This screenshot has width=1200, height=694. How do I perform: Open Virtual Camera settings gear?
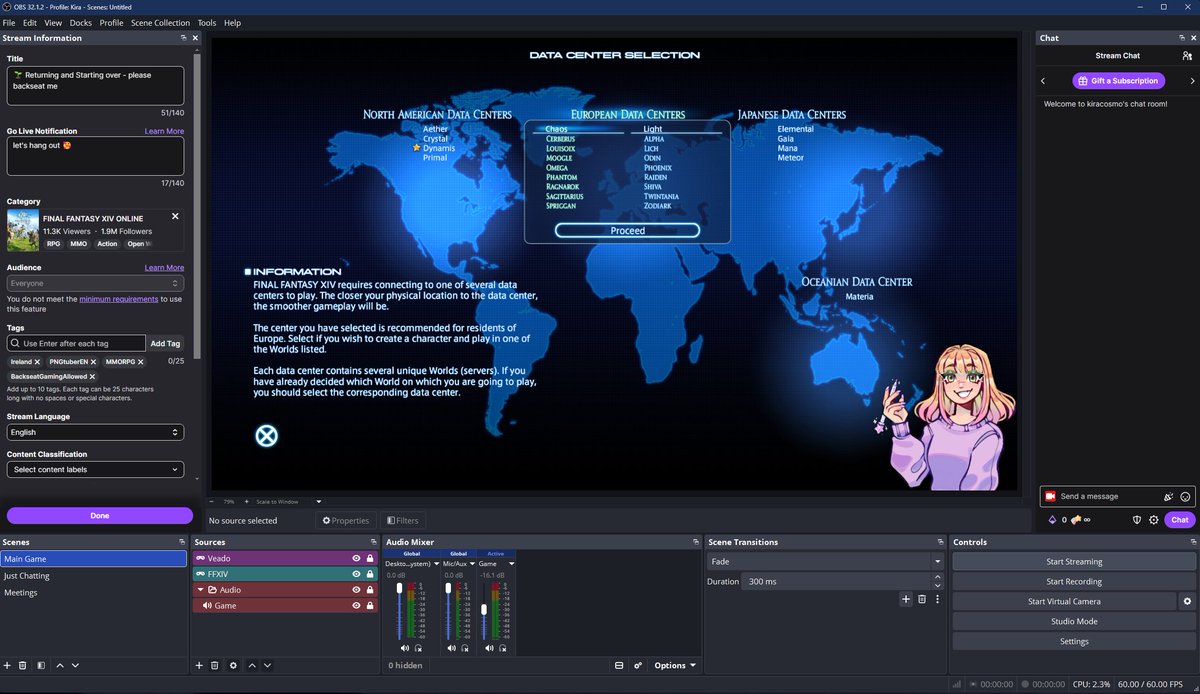tap(1187, 601)
